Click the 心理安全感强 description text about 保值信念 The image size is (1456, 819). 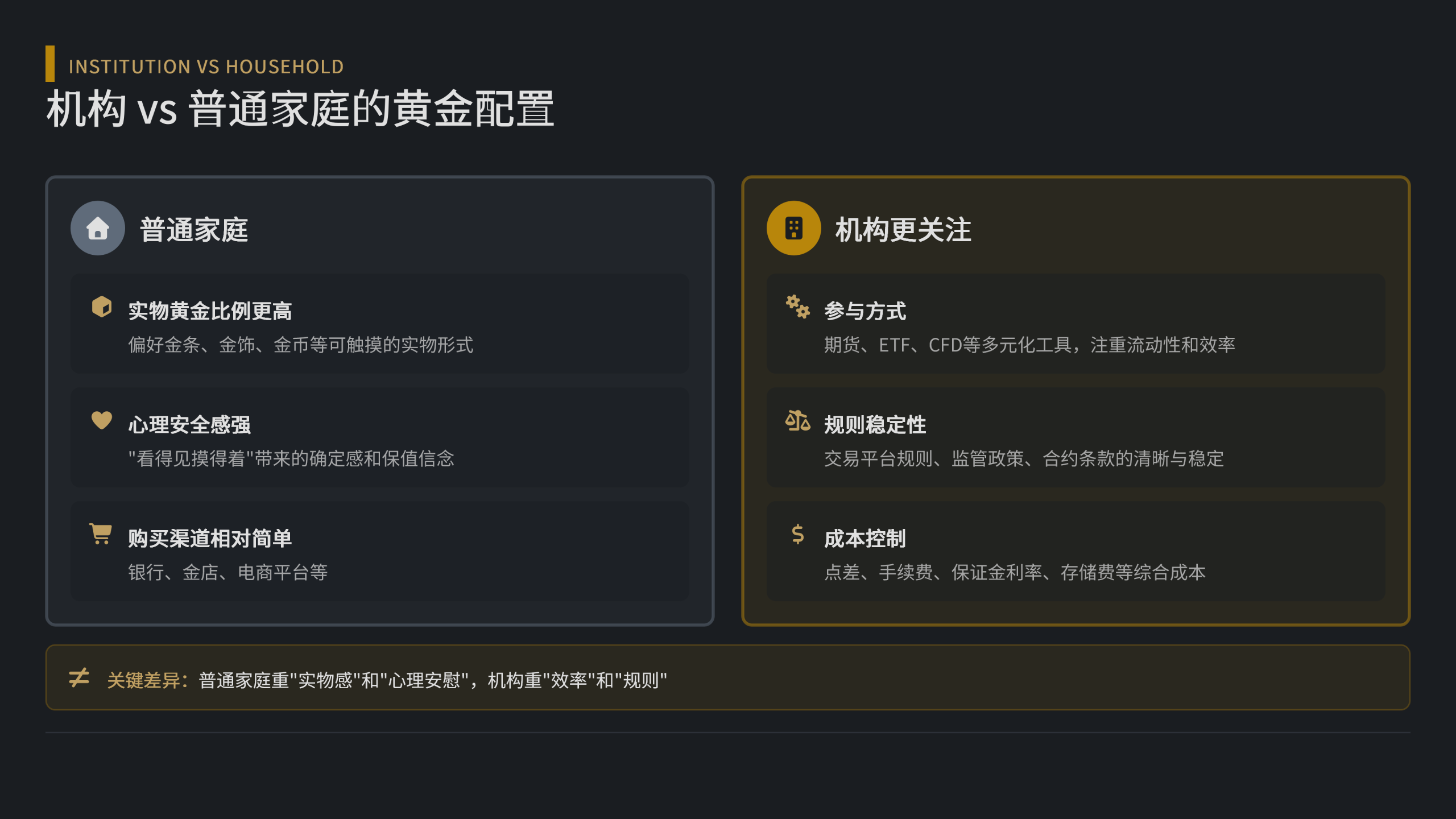pos(291,458)
